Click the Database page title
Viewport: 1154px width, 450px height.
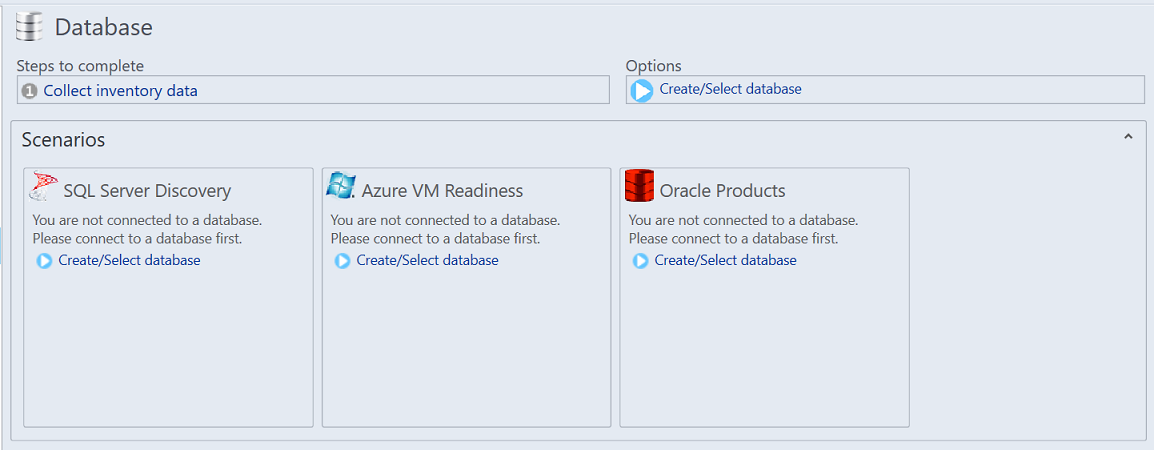pos(104,27)
